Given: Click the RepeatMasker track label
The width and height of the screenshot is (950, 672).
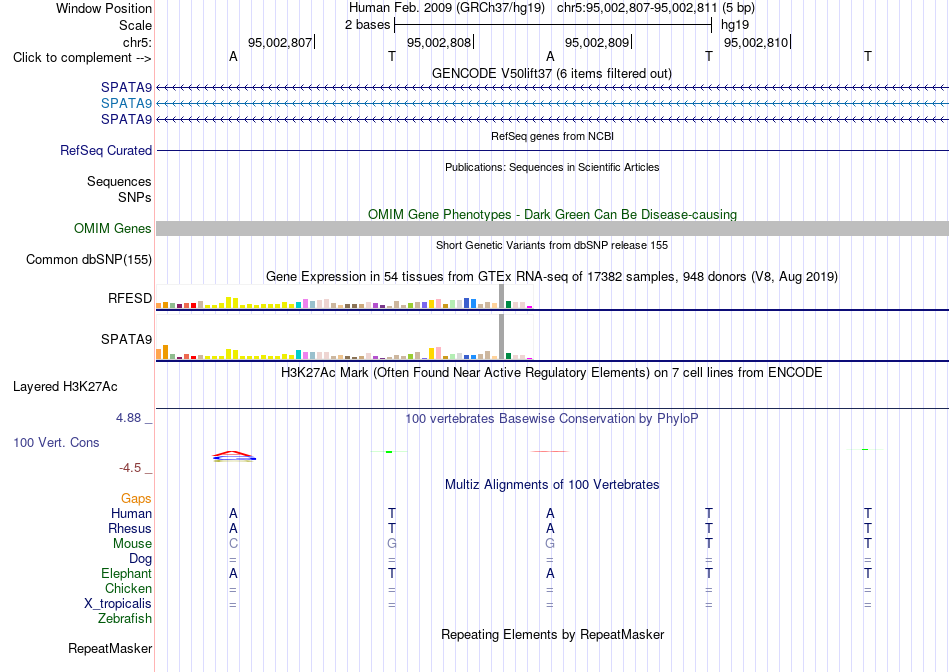Looking at the screenshot, I should click(110, 648).
